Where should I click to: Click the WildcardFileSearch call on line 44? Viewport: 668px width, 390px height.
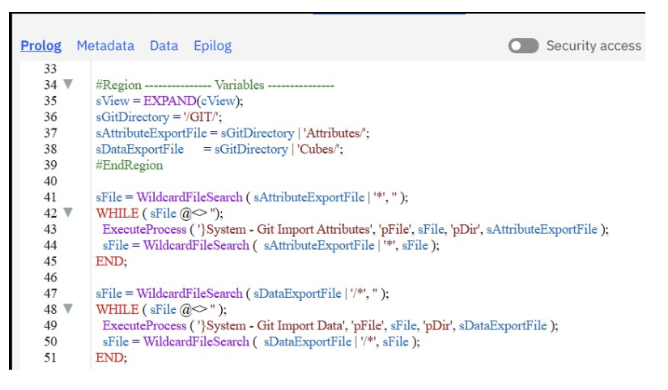tap(271, 246)
